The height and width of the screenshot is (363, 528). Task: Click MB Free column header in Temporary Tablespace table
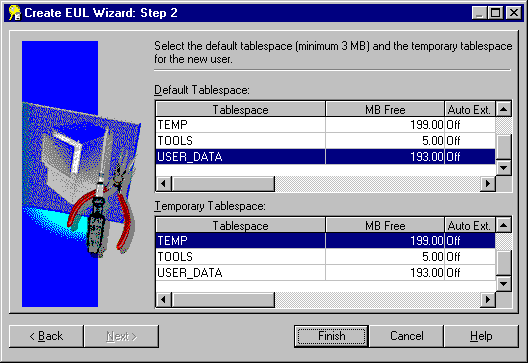click(385, 225)
